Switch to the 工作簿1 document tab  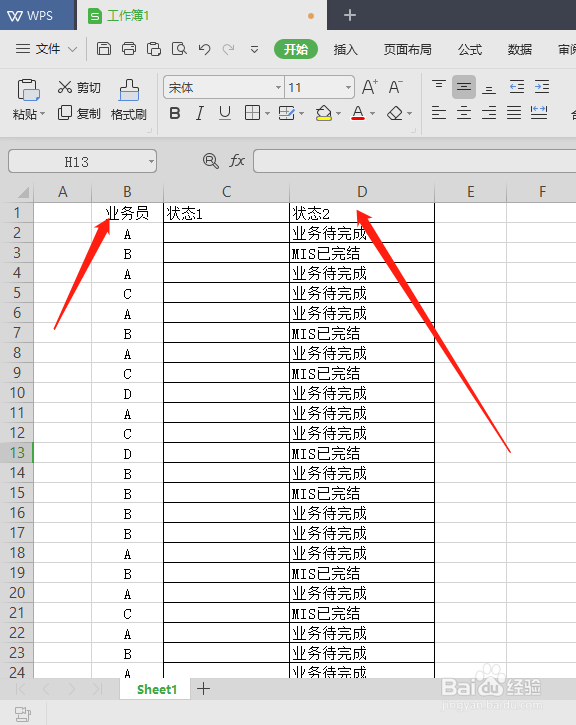(x=202, y=16)
